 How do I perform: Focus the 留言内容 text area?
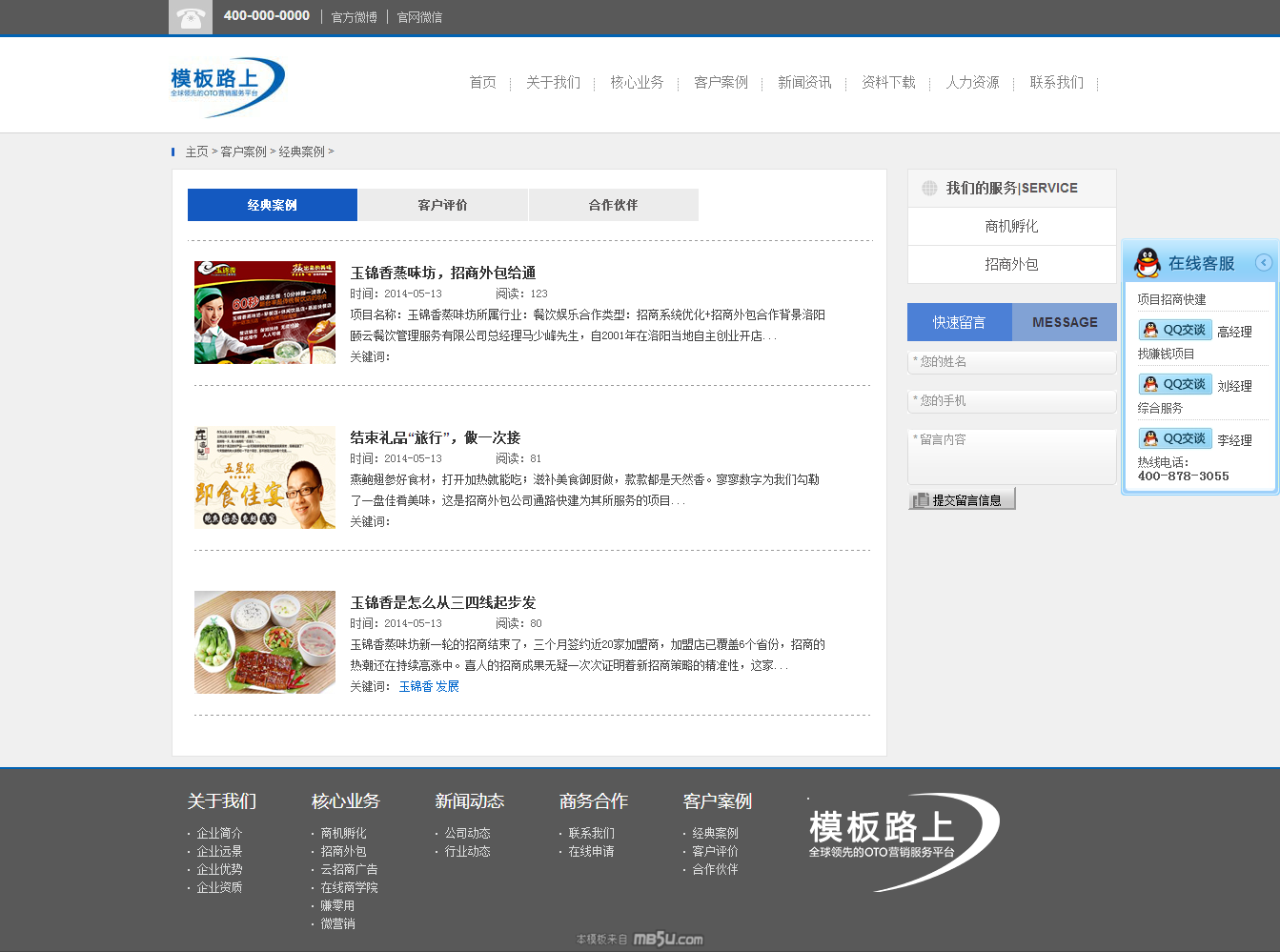[x=1011, y=456]
